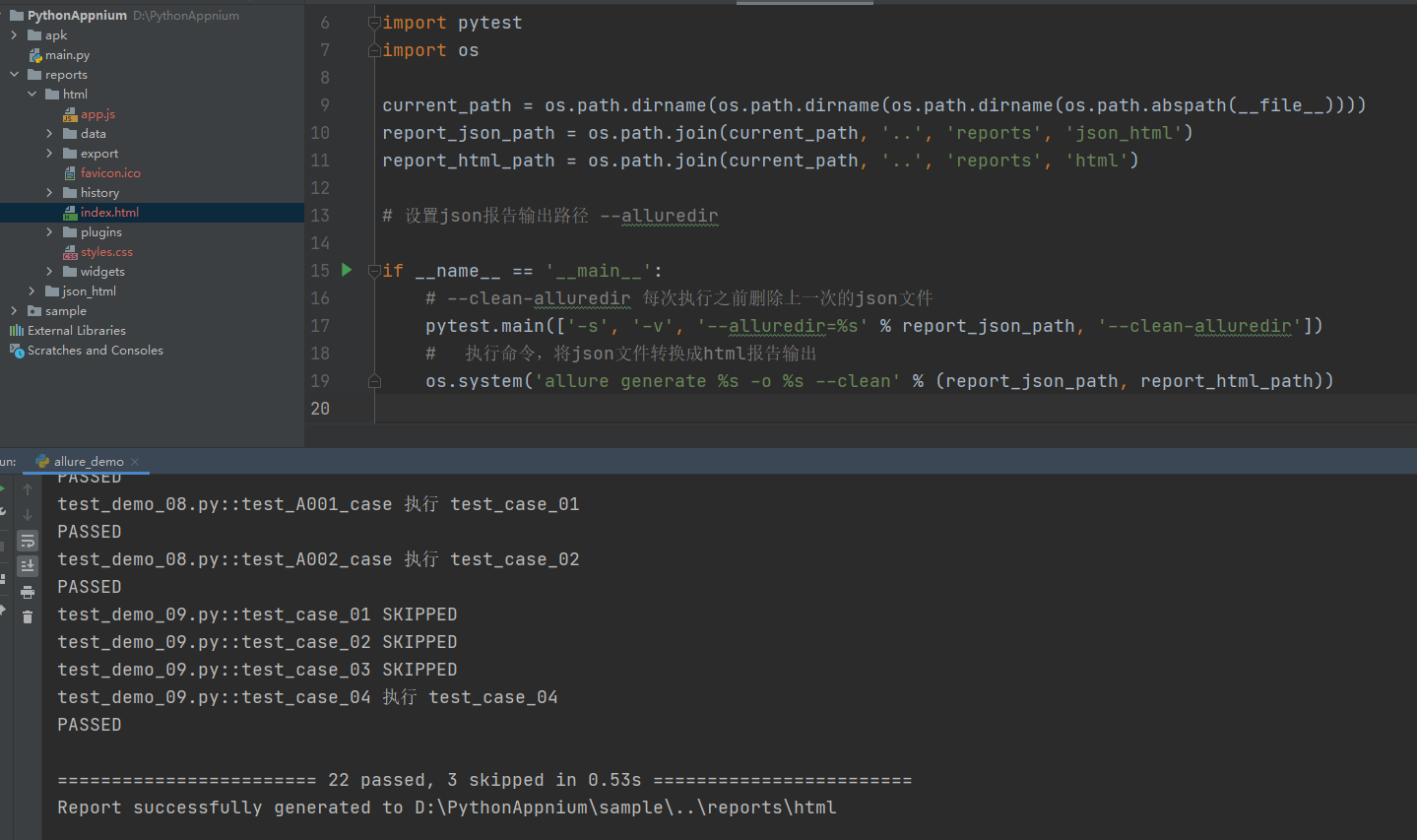The image size is (1417, 840).
Task: Click the '22 passed, 3 skipped in 0.53s' summary
Action: tap(484, 780)
